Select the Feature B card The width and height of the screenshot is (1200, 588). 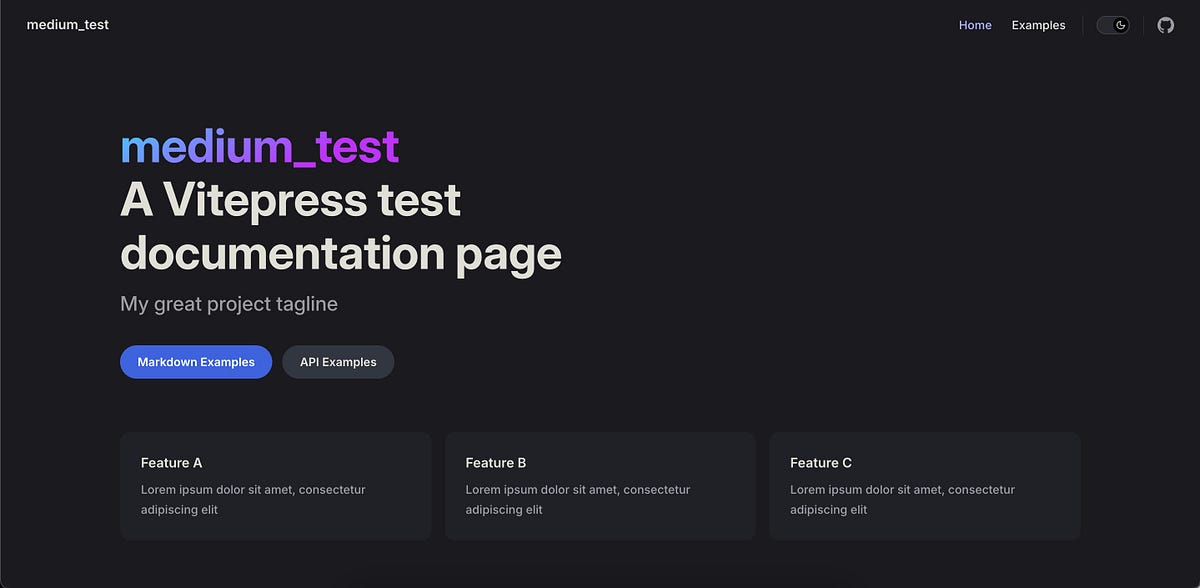600,486
